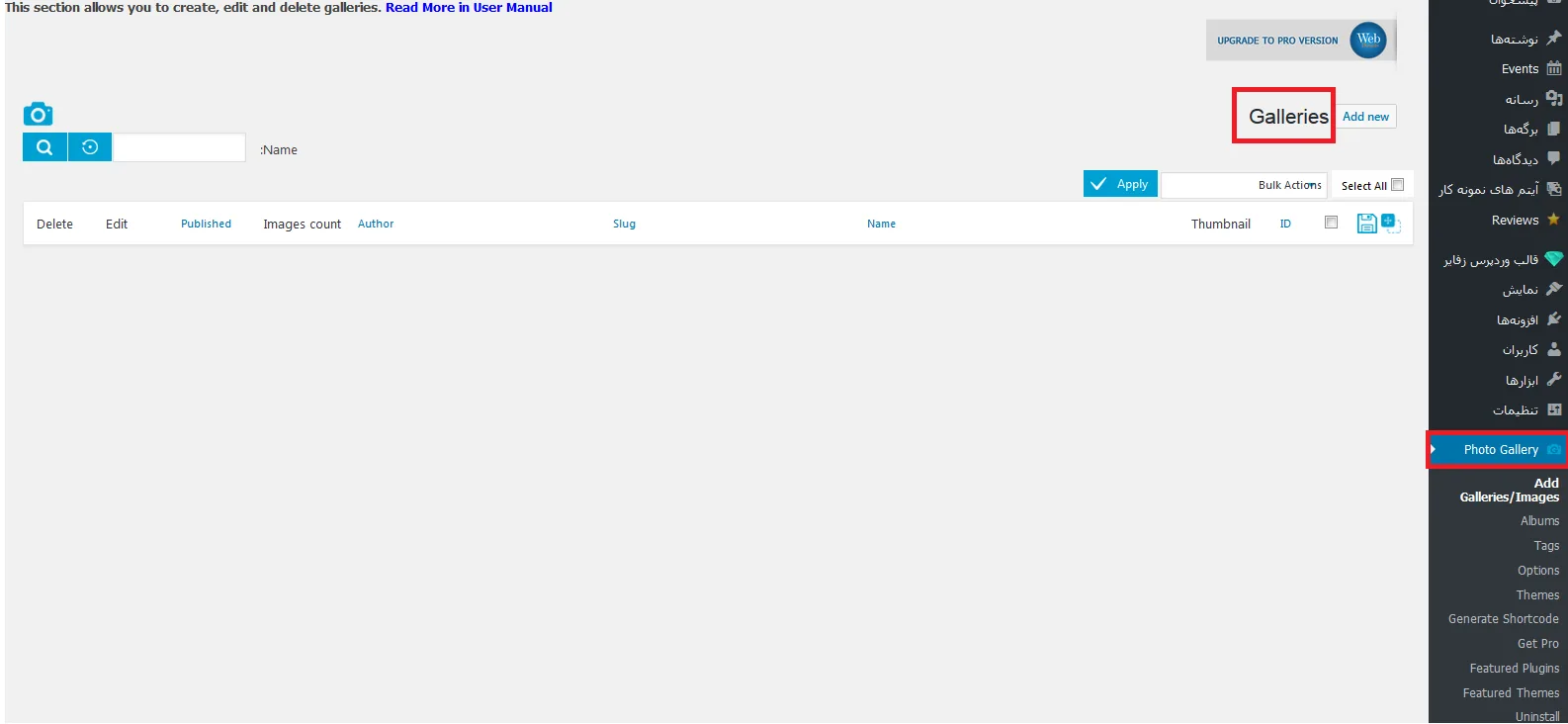
Task: Click the search magnifier button
Action: click(44, 147)
